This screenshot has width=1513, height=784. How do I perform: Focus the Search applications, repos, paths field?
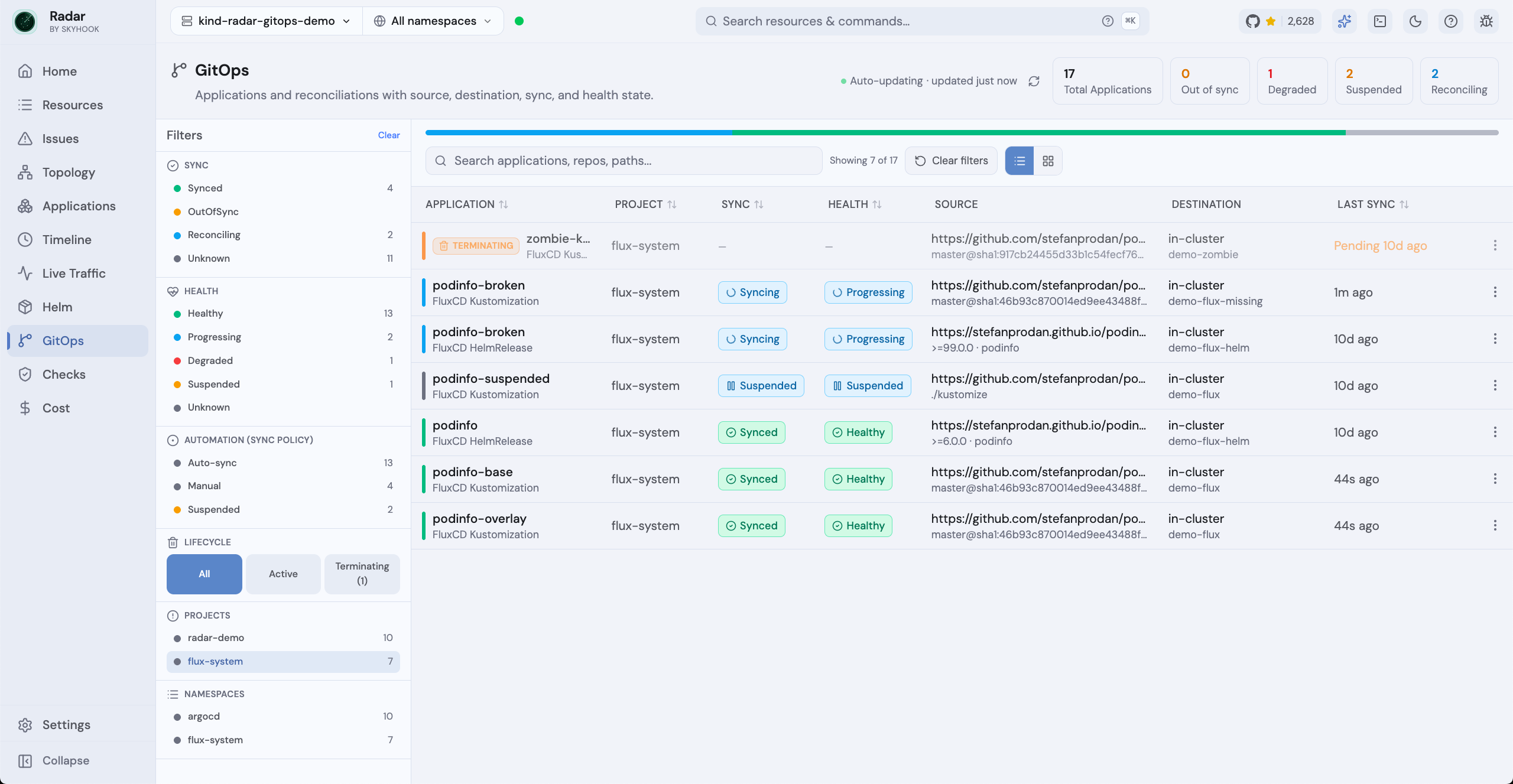tap(624, 161)
